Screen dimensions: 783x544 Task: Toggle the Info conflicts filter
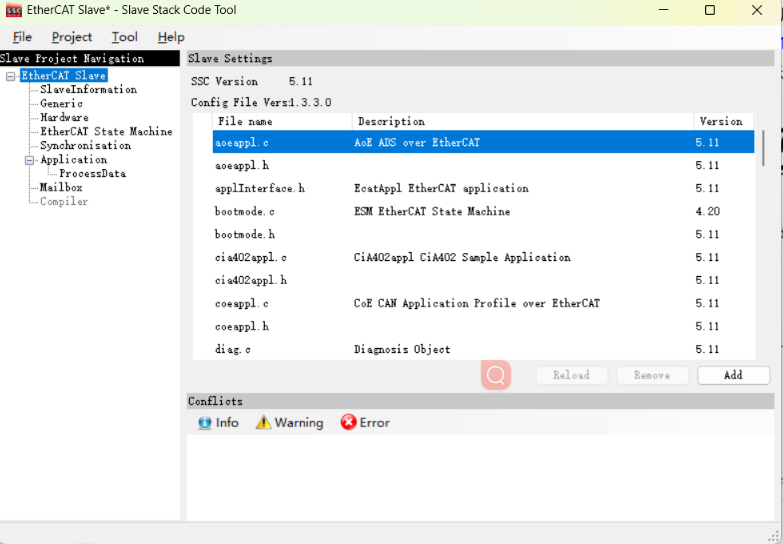click(218, 423)
